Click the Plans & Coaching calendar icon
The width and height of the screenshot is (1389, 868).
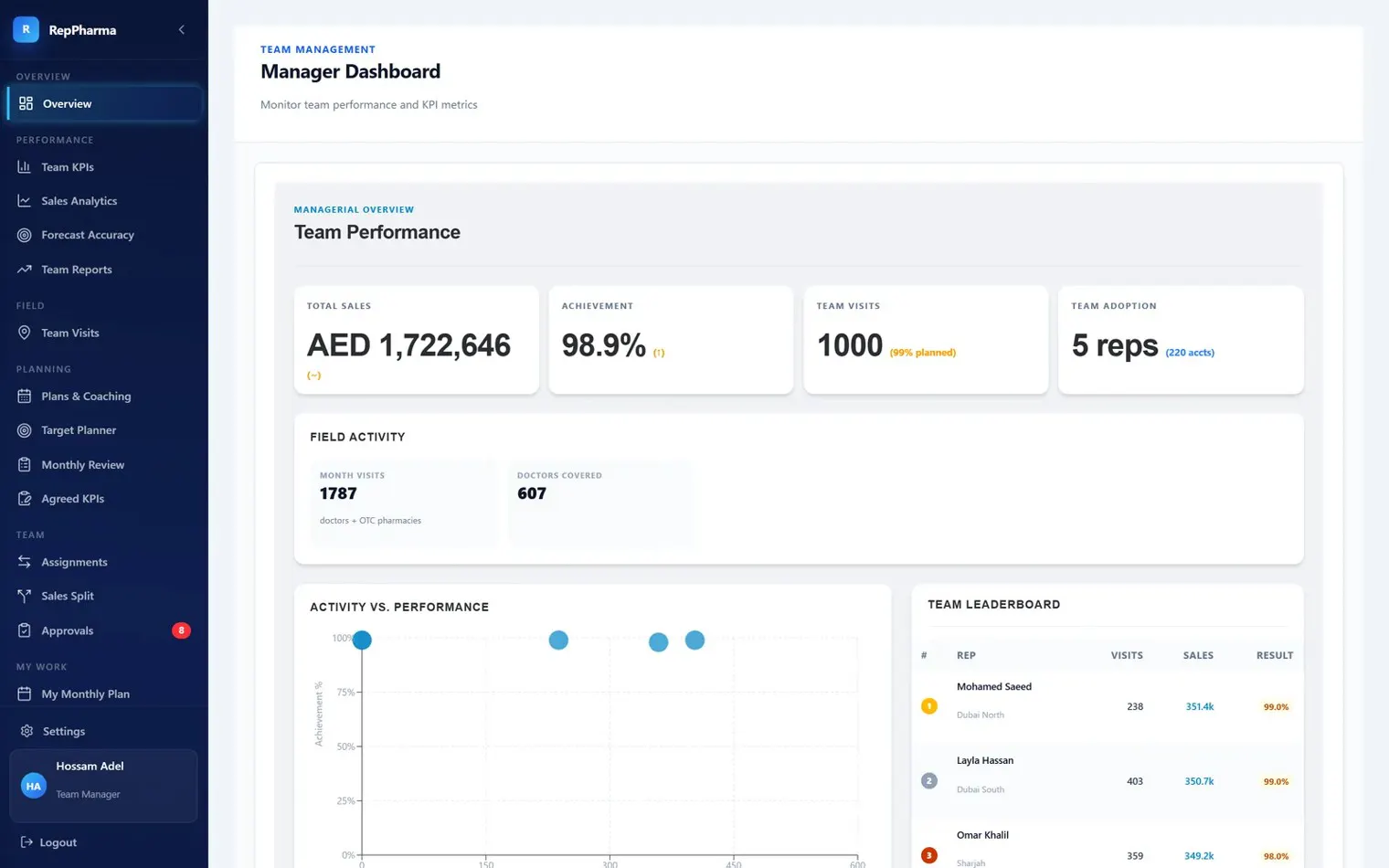point(25,397)
